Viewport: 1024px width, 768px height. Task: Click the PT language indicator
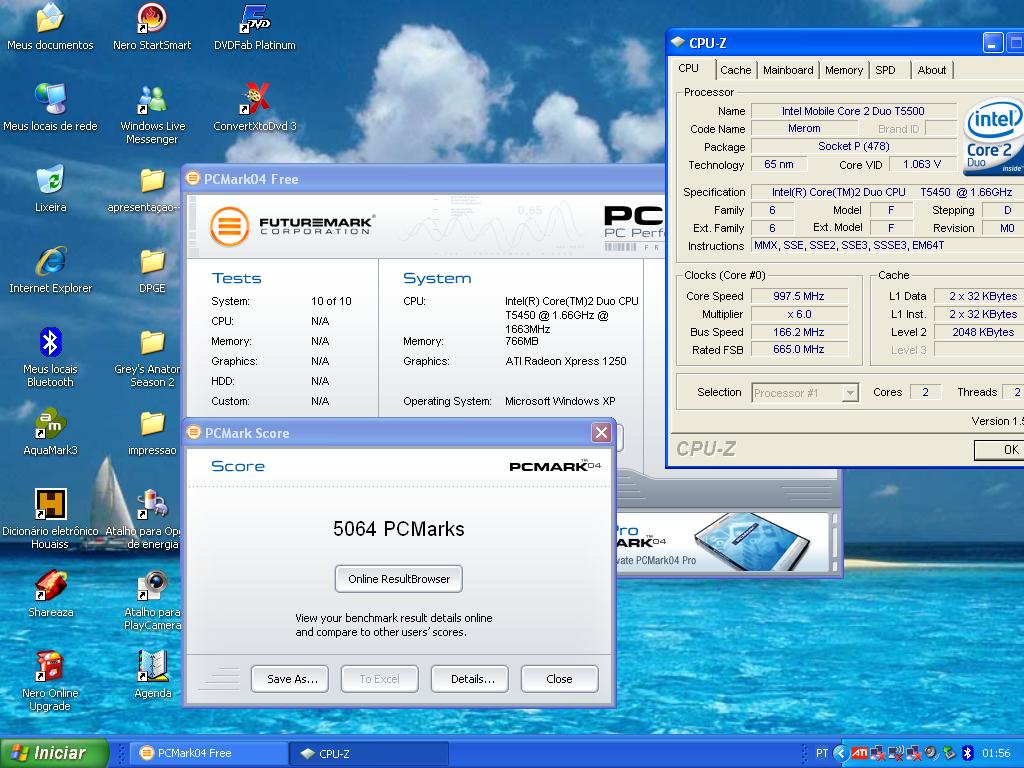(x=822, y=753)
